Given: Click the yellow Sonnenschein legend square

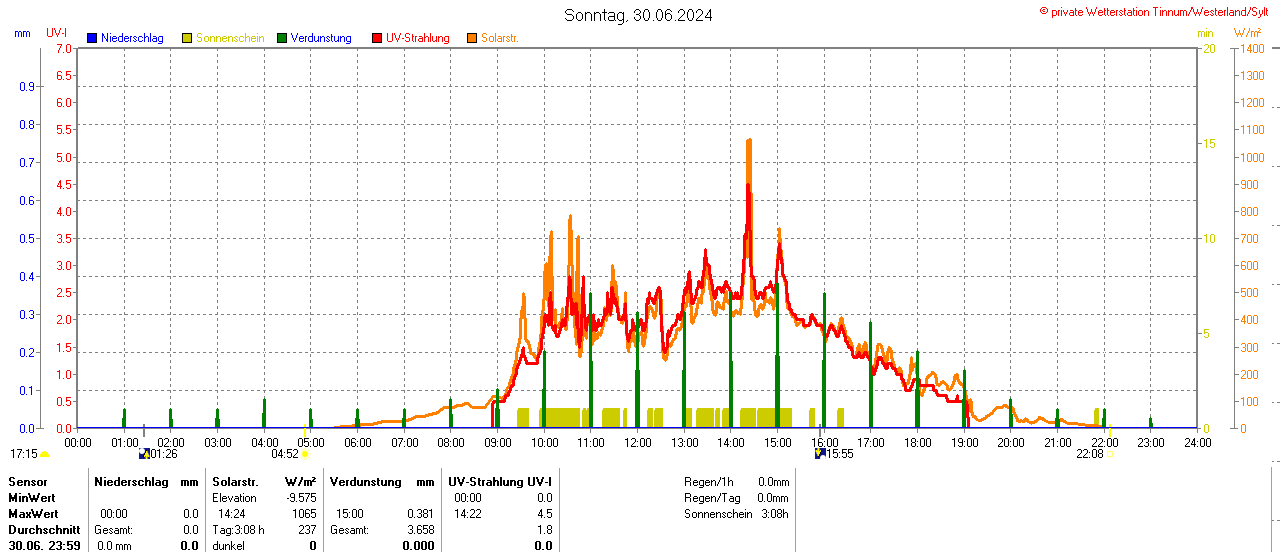Looking at the screenshot, I should pos(187,38).
